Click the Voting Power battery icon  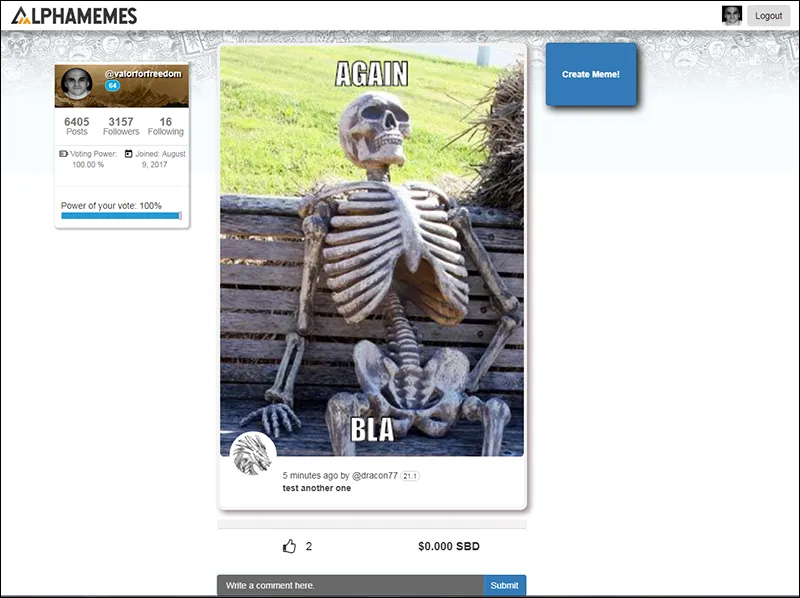click(63, 154)
